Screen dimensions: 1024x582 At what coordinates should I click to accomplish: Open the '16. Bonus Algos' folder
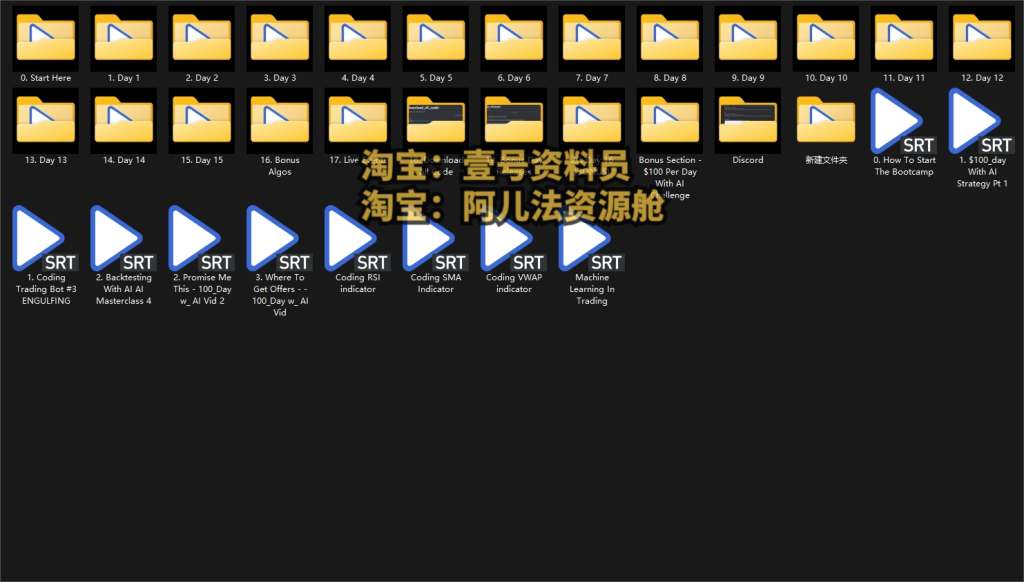[279, 120]
